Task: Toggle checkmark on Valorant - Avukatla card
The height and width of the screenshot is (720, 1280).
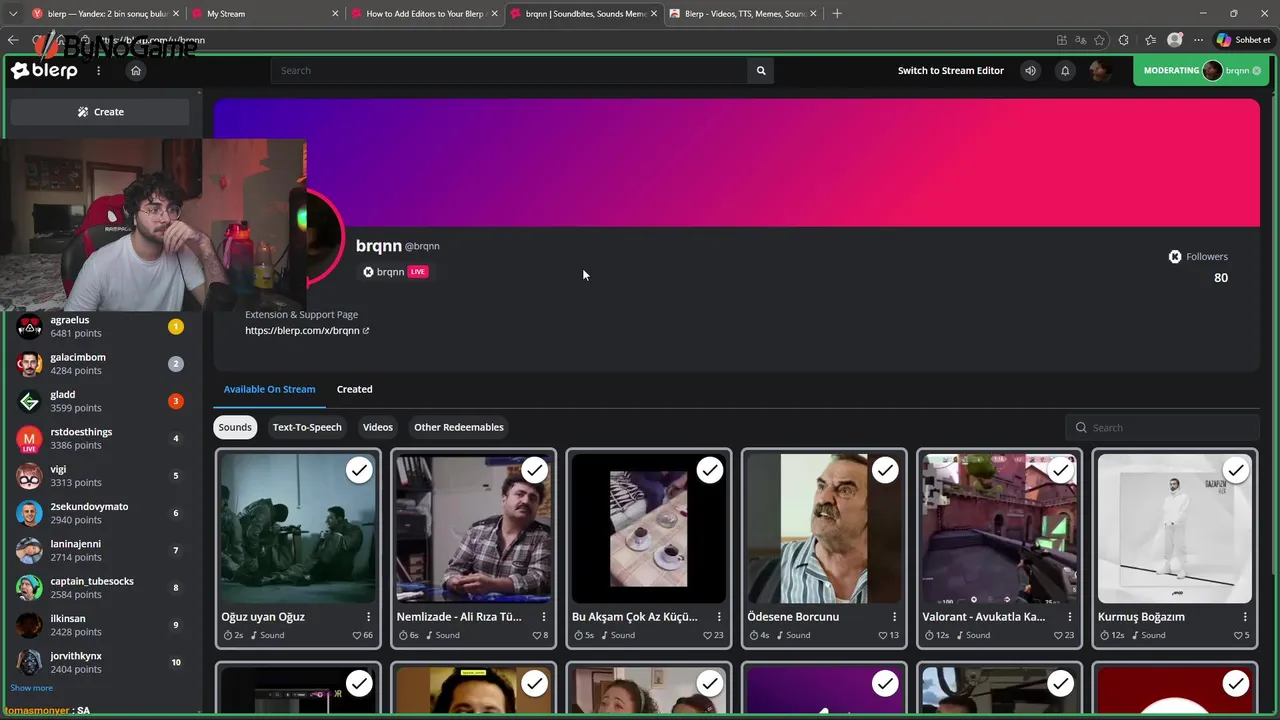Action: [1060, 470]
